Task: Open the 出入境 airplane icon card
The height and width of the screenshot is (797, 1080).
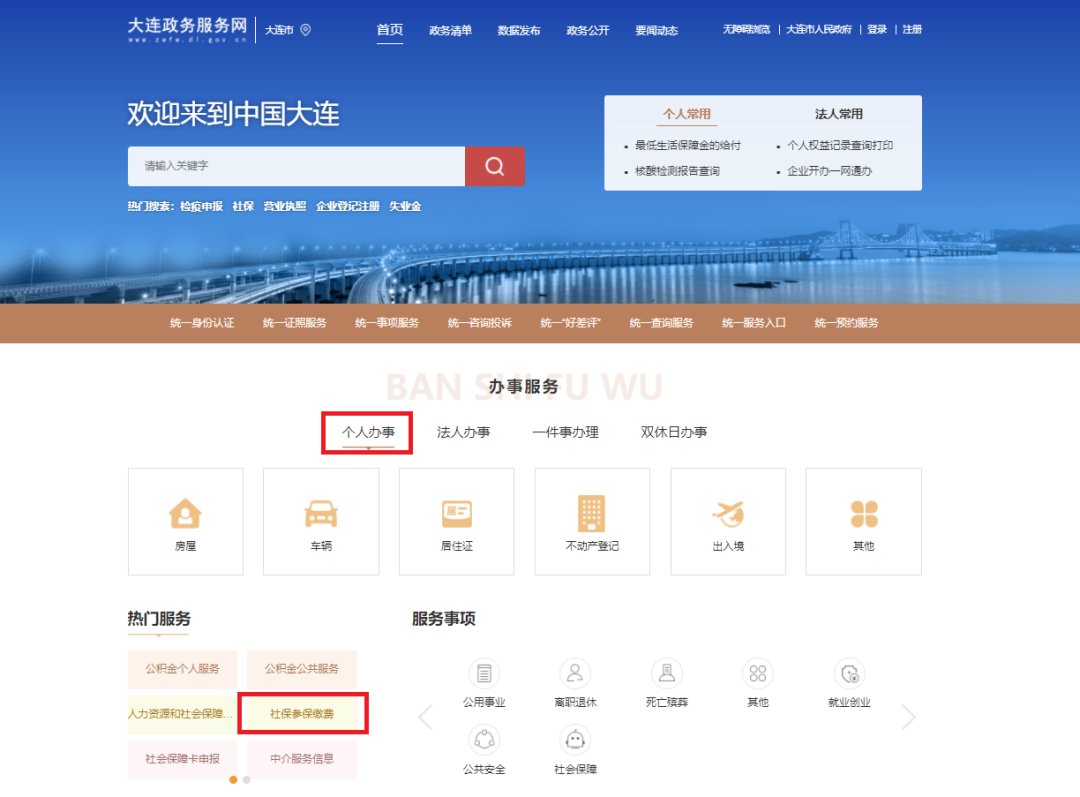Action: (x=728, y=521)
